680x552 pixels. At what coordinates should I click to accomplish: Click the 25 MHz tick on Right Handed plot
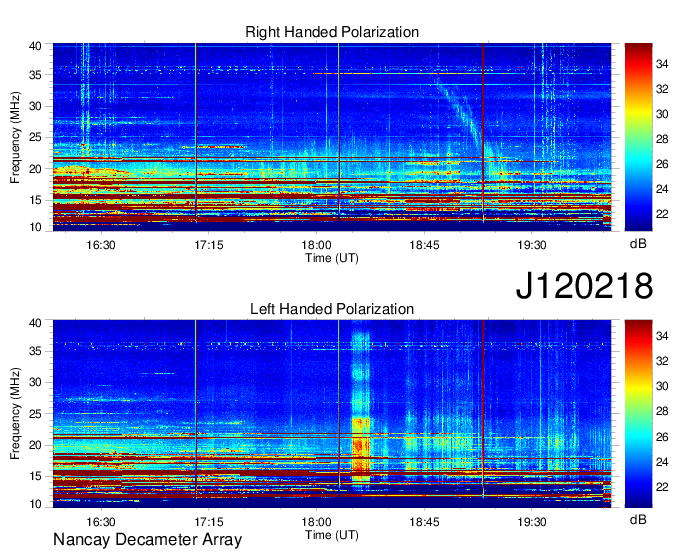click(x=35, y=137)
